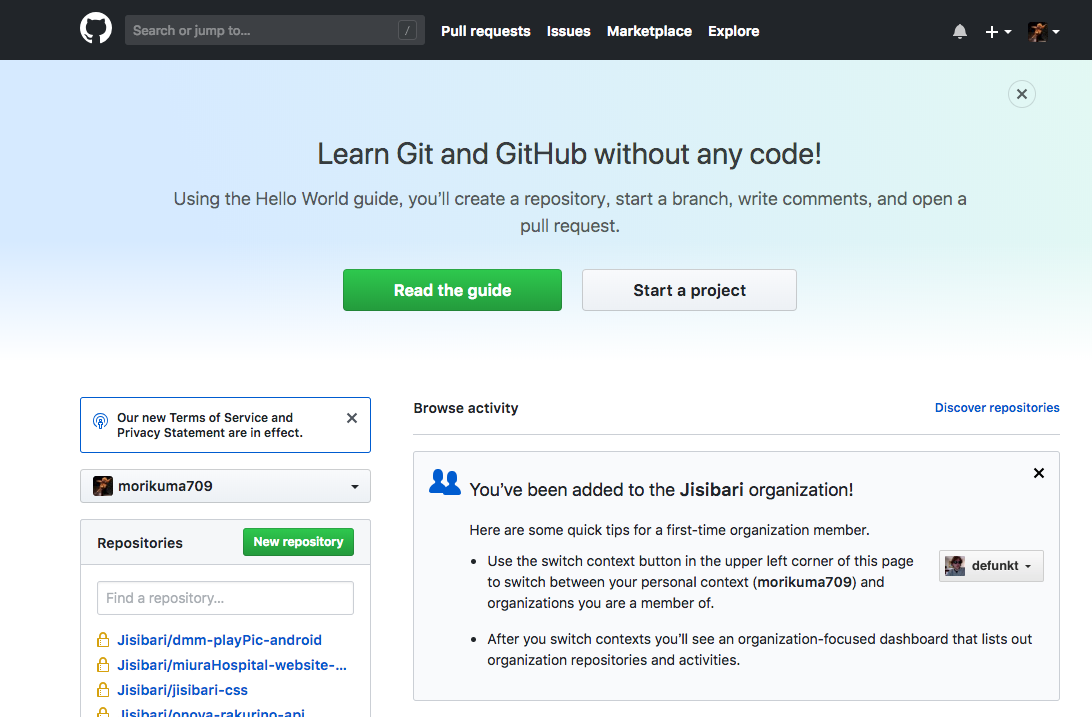
Task: Open the Marketplace menu item
Action: tap(648, 31)
